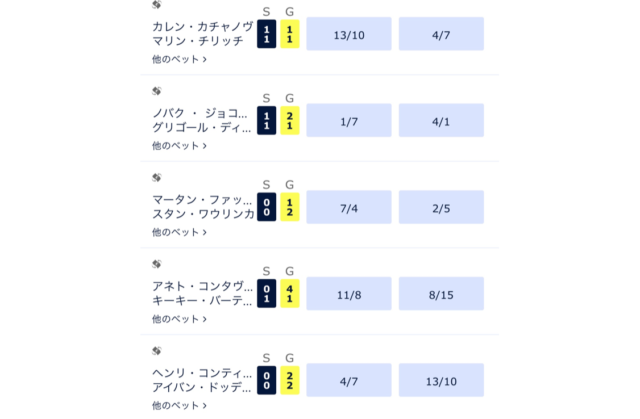Select 4/7 odds for マリン・チリッチ
This screenshot has width=640, height=419.
441,35
